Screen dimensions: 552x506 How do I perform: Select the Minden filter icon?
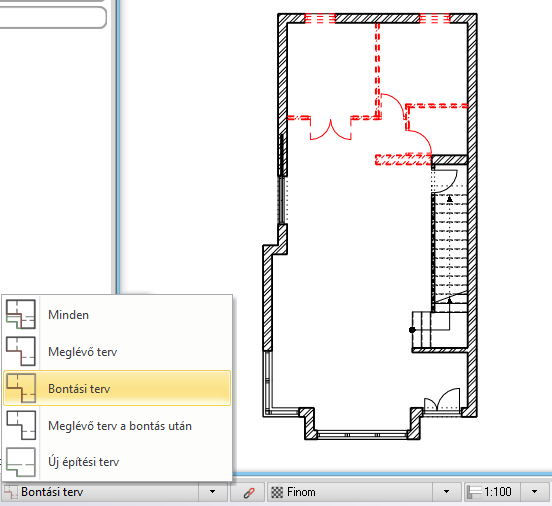(x=21, y=314)
